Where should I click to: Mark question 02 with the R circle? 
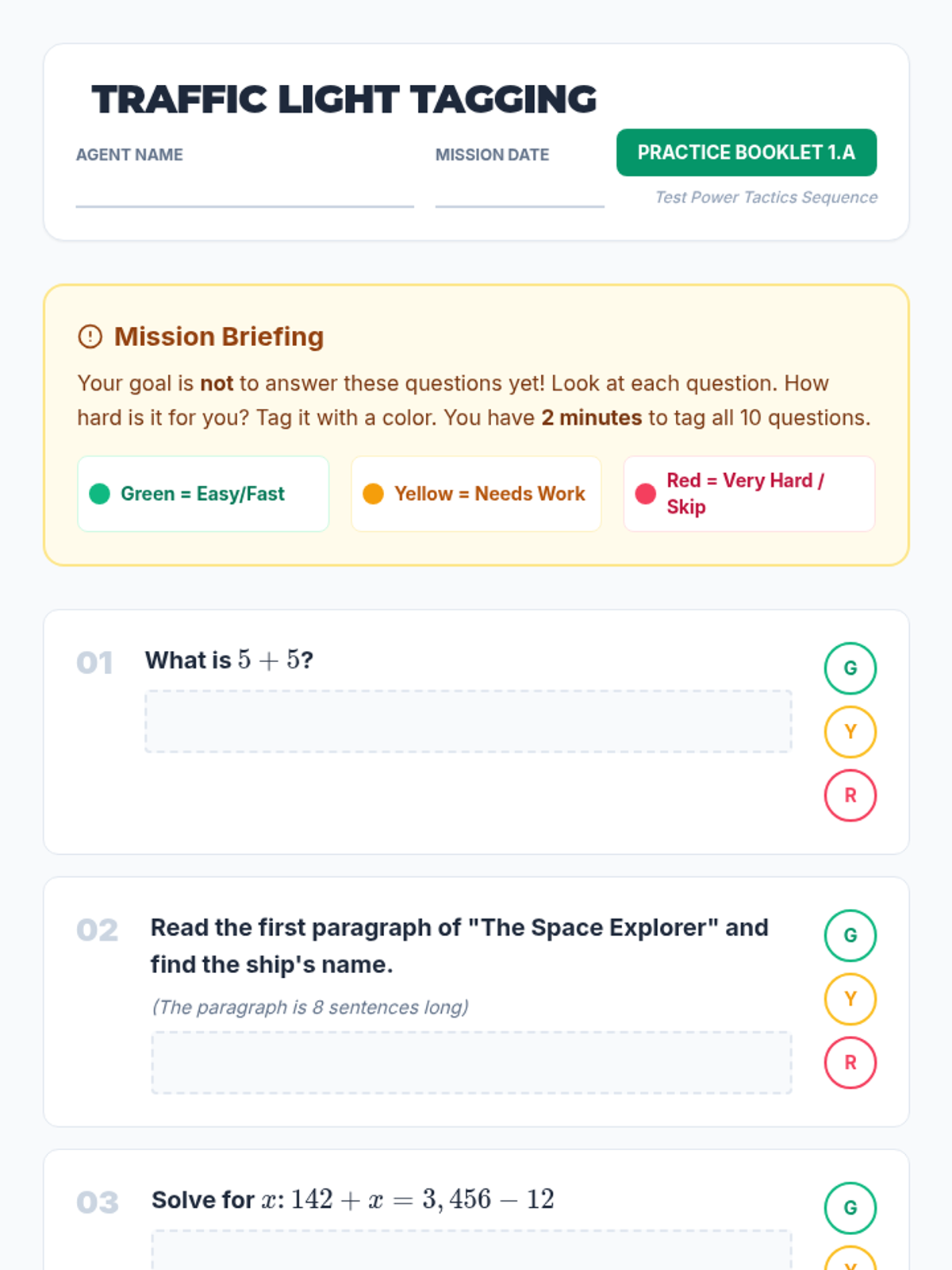[850, 1063]
